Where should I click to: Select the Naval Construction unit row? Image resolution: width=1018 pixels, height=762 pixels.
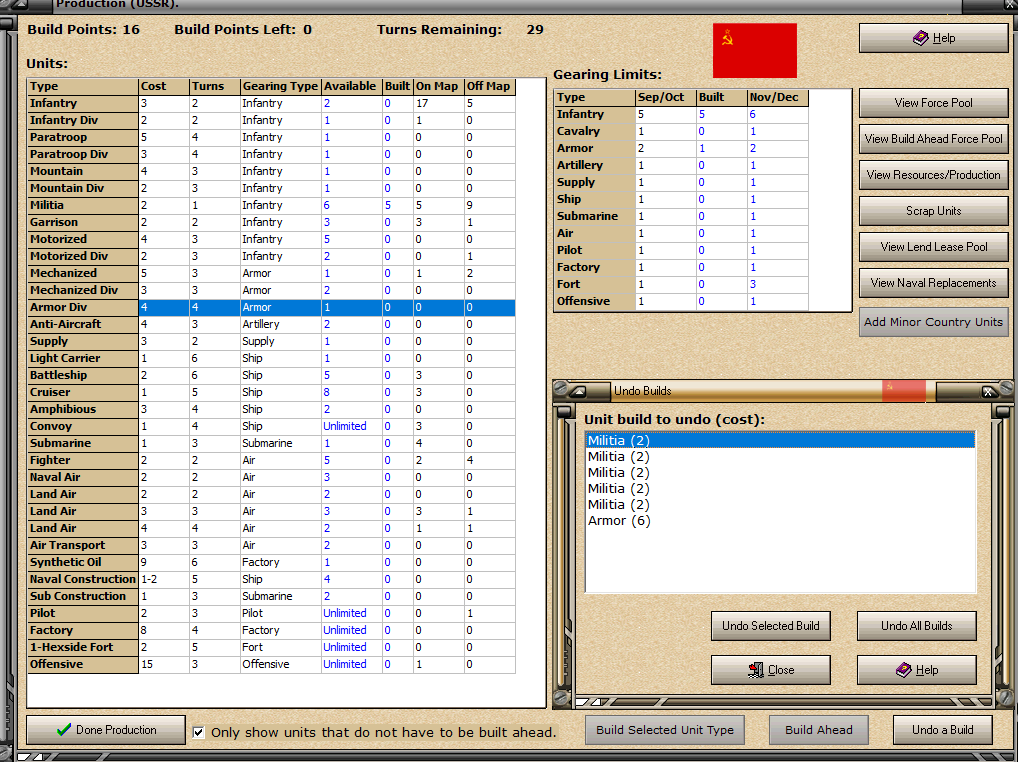(271, 579)
